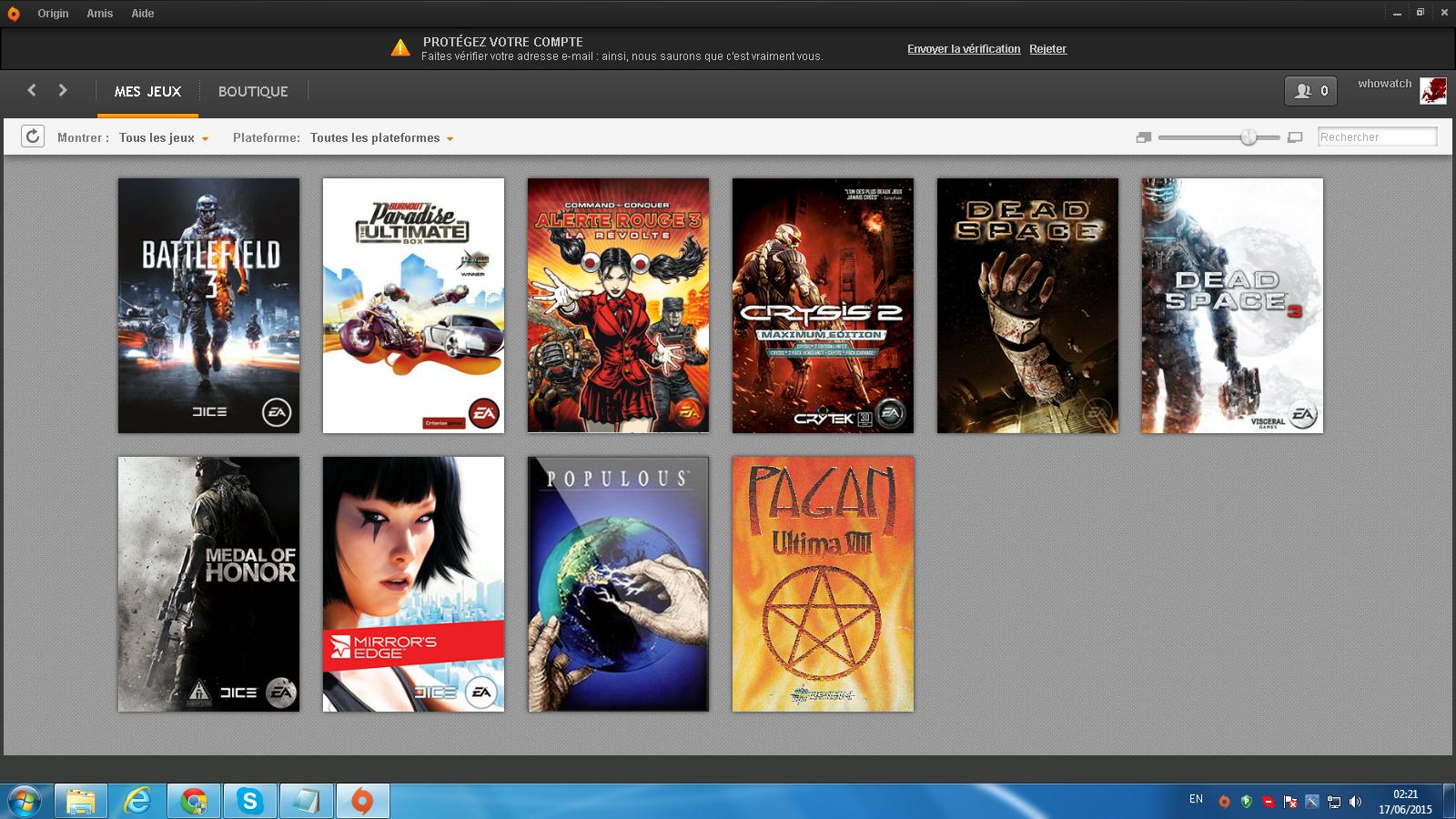Screen dimensions: 1456x819
Task: Open Skype from the taskbar
Action: 249,802
